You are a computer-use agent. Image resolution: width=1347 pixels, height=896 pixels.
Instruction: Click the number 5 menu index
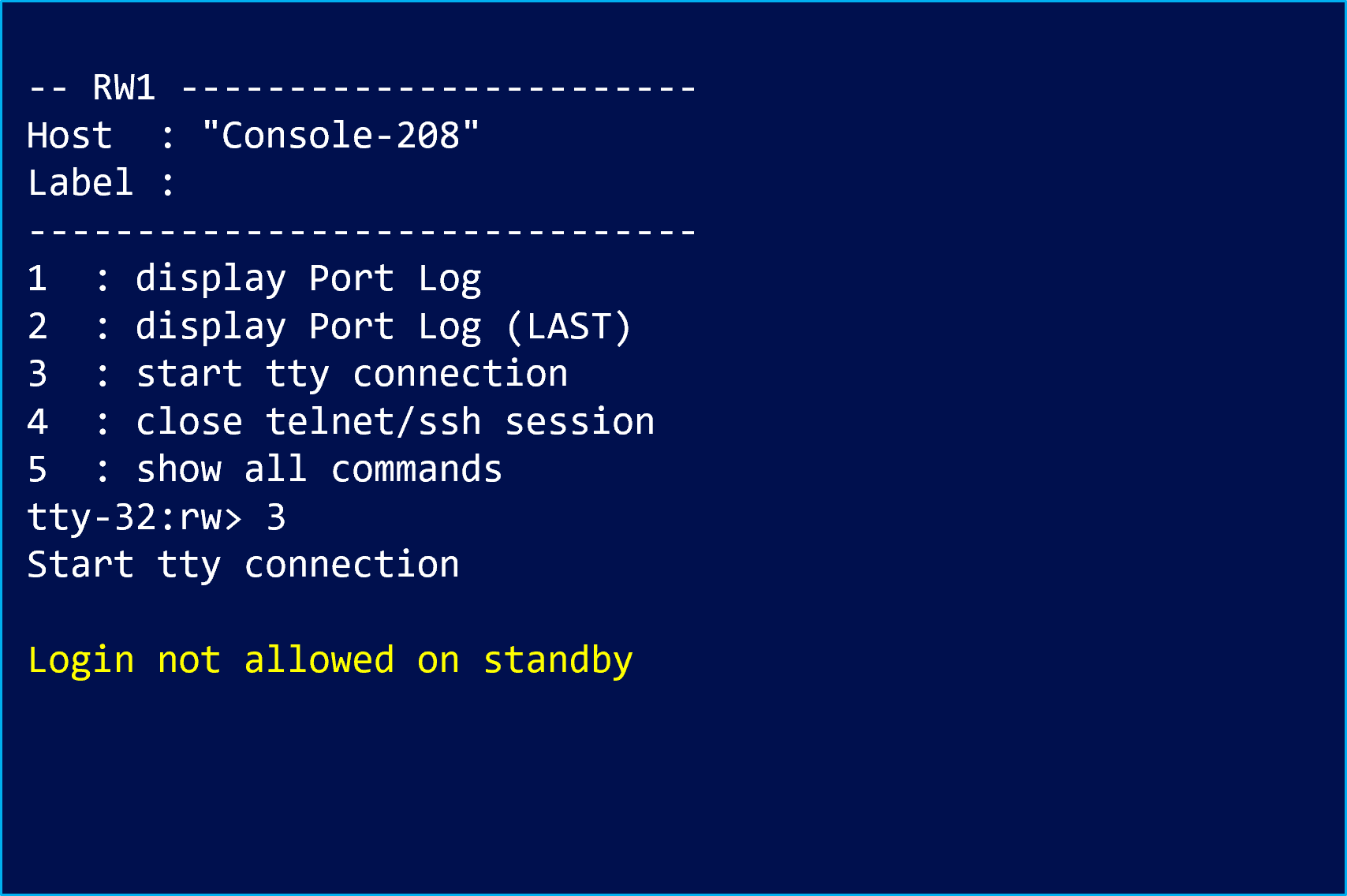(37, 469)
